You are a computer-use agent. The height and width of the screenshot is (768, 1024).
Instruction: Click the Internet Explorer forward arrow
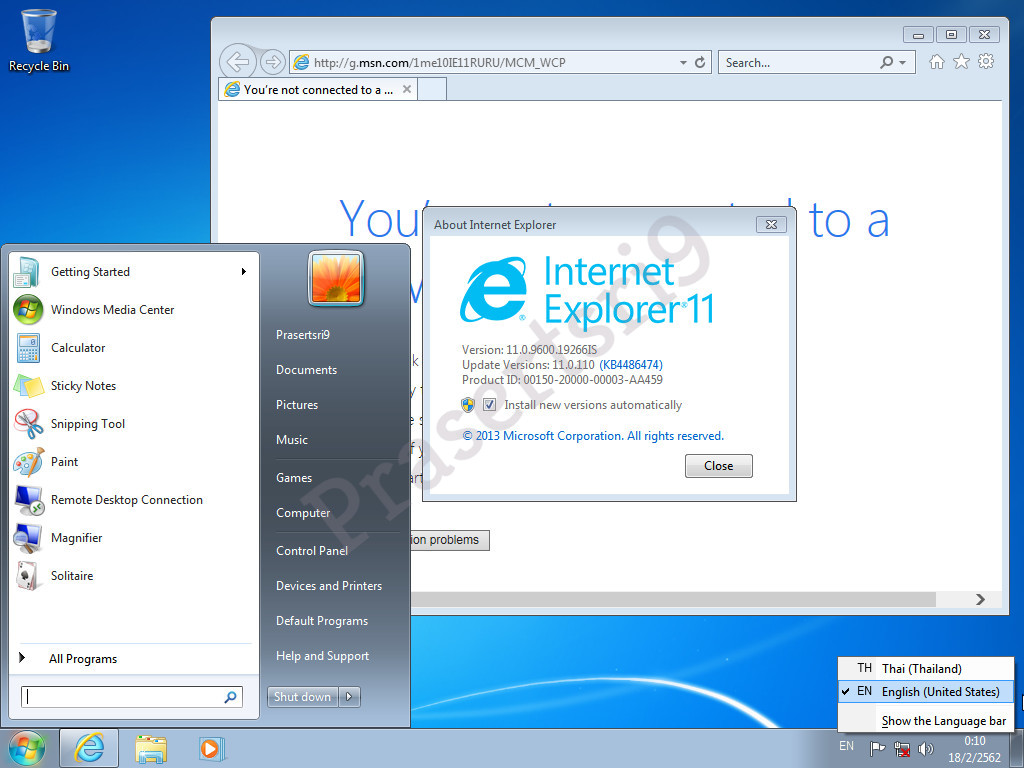coord(272,63)
